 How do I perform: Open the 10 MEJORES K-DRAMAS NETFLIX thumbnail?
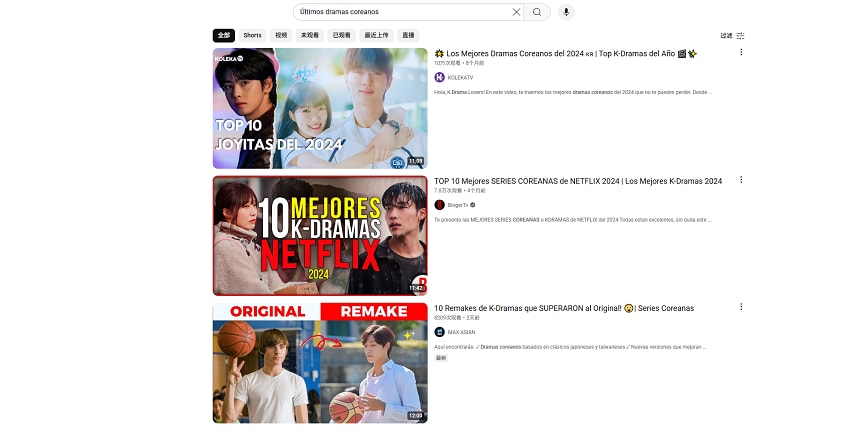(x=320, y=236)
